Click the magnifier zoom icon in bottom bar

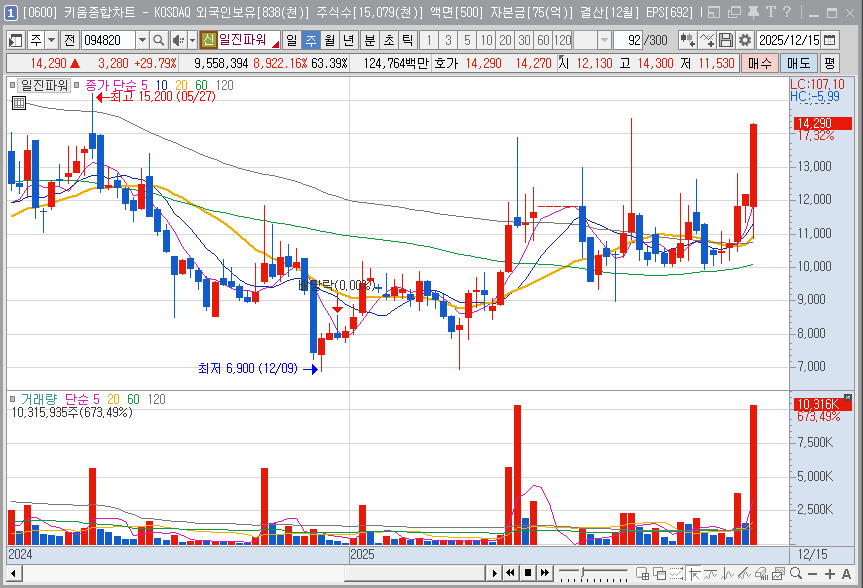[796, 574]
